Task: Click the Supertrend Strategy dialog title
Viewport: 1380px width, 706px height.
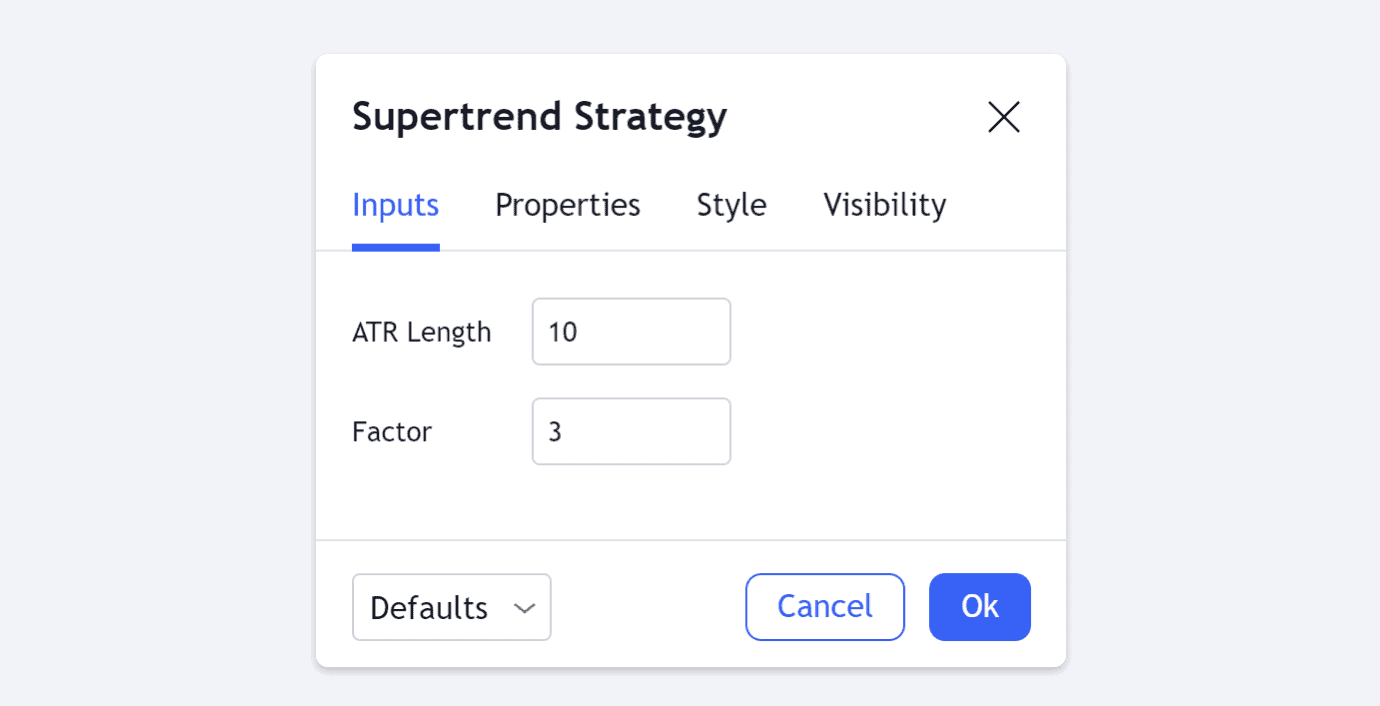Action: click(x=539, y=117)
